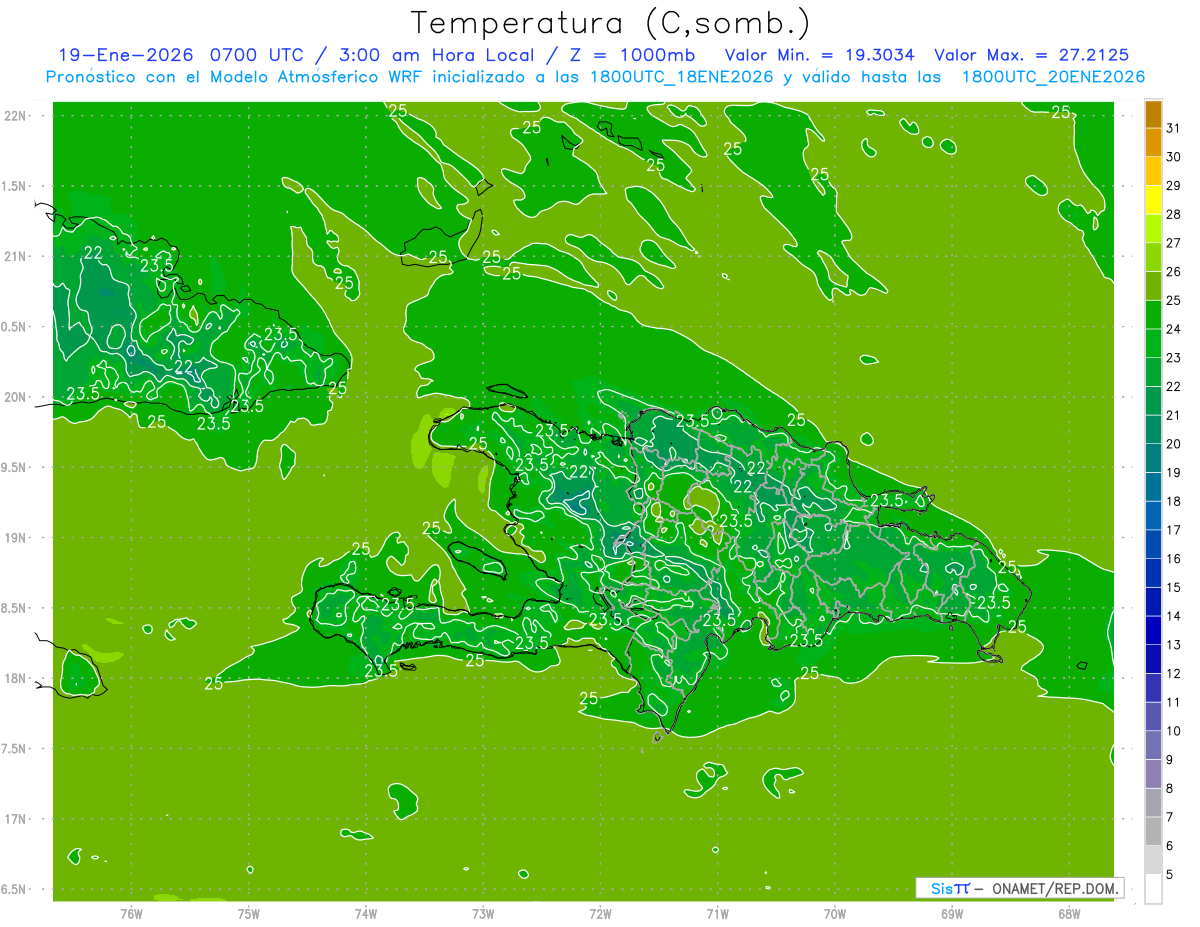Click the '21N' latitude axis label
Screen dimensions: 1200x927
pyautogui.click(x=15, y=256)
